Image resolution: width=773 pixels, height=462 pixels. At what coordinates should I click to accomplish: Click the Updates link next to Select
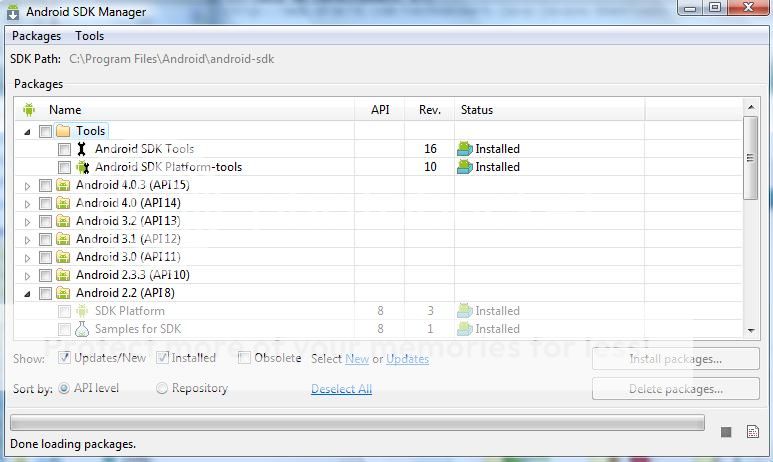pyautogui.click(x=407, y=359)
